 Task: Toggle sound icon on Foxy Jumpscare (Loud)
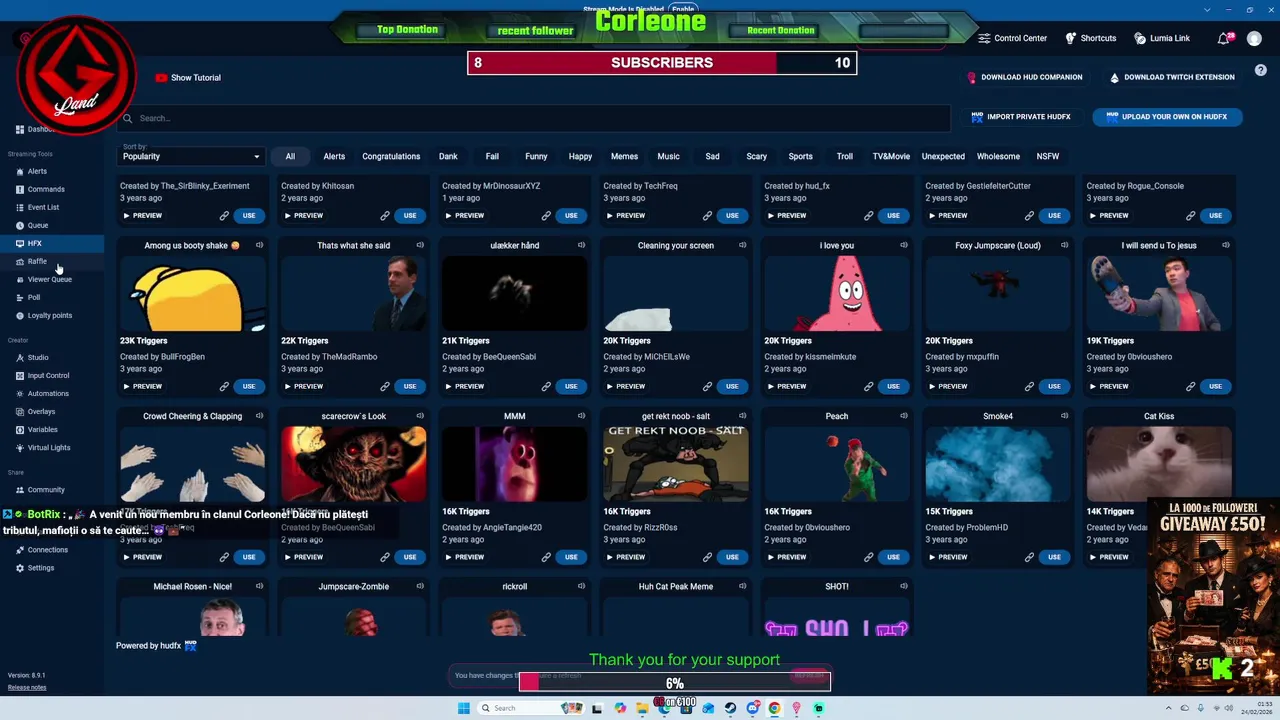coord(1064,245)
